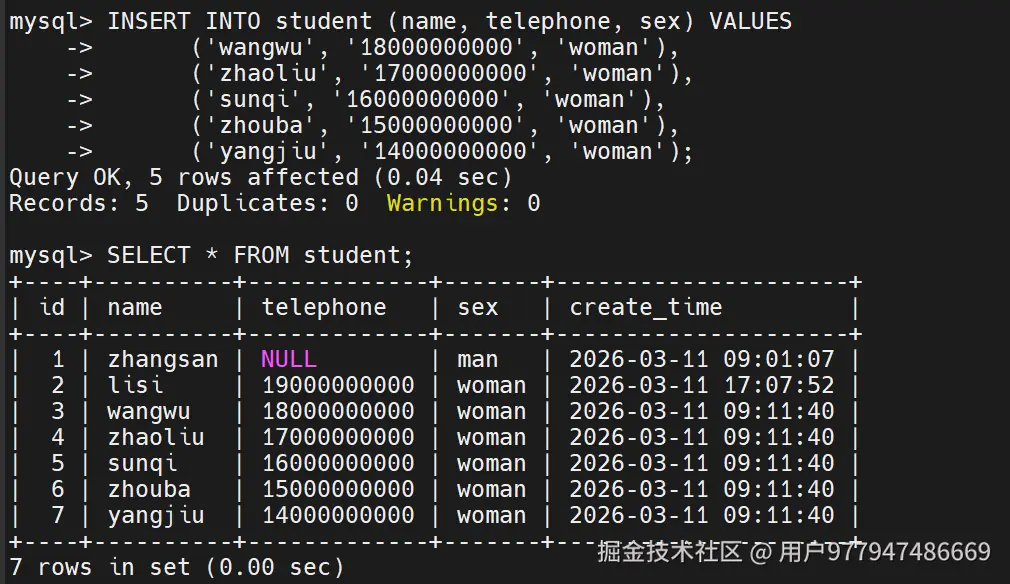
Task: Click 'sunqi' in the table name column
Action: click(142, 464)
